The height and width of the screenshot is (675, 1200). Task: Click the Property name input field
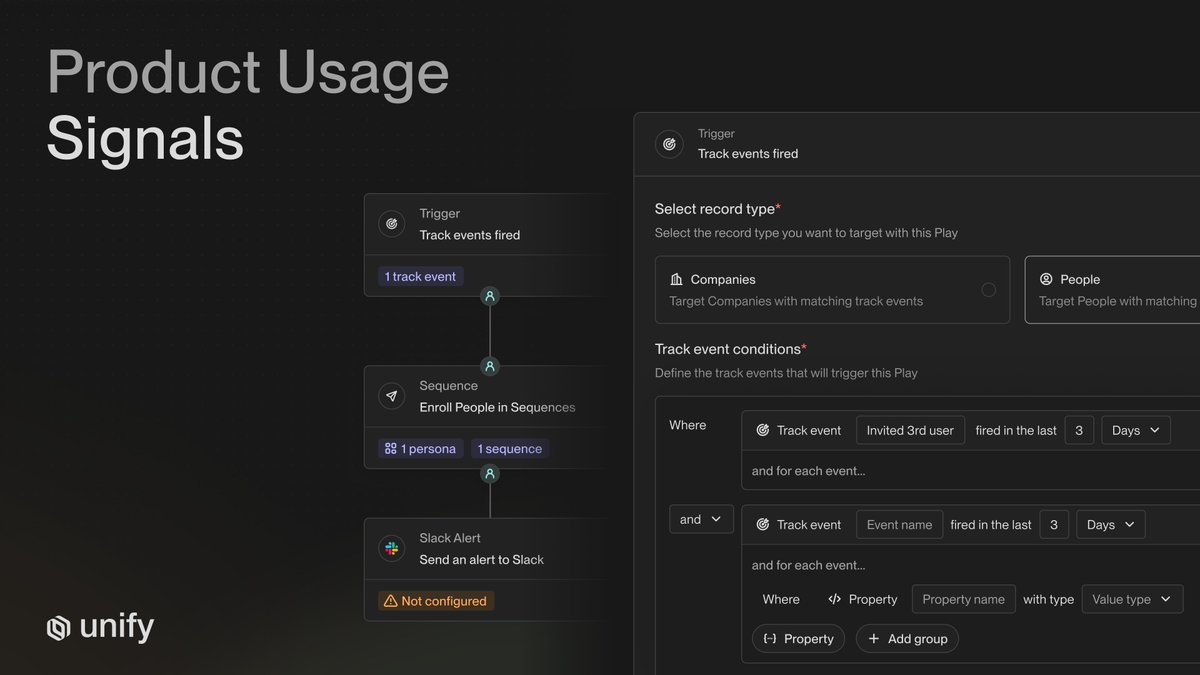(x=964, y=599)
